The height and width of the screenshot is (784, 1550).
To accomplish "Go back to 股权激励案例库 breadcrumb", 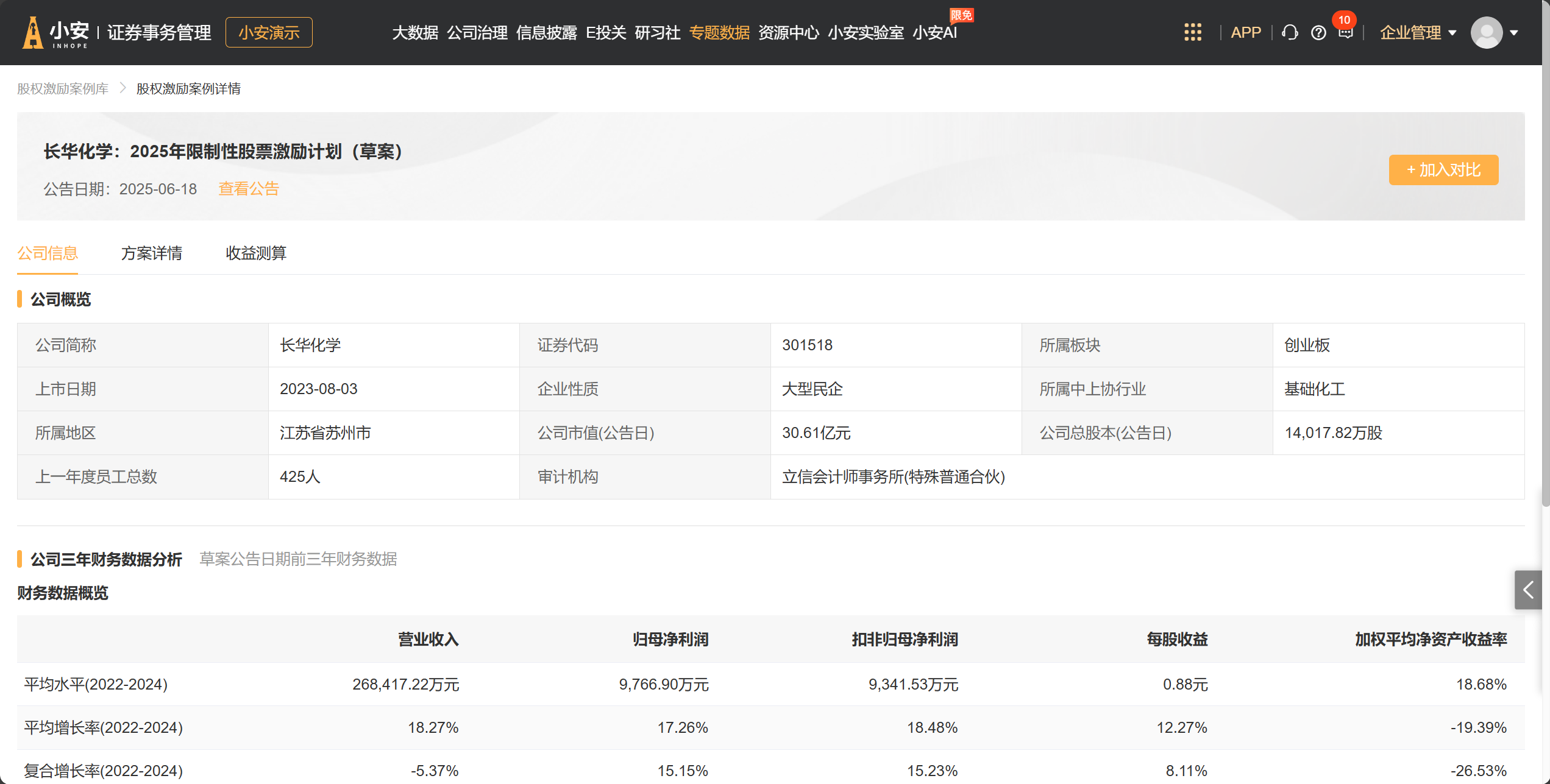I will coord(63,88).
